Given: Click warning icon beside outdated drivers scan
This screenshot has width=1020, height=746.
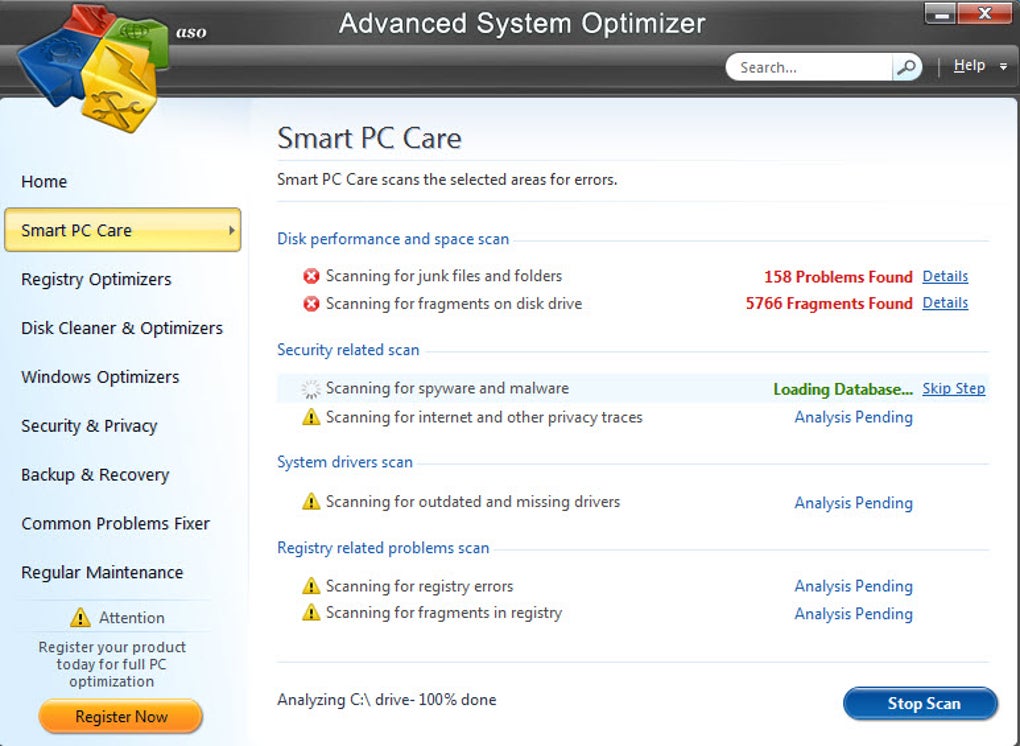Looking at the screenshot, I should coord(311,501).
